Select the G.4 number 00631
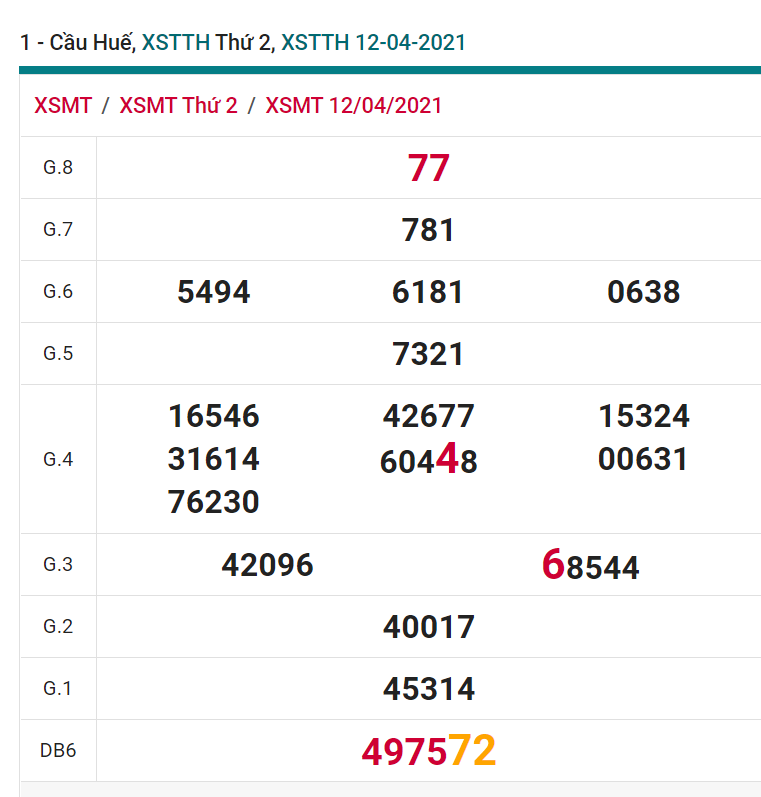Viewport: 761px width, 797px height. click(643, 459)
